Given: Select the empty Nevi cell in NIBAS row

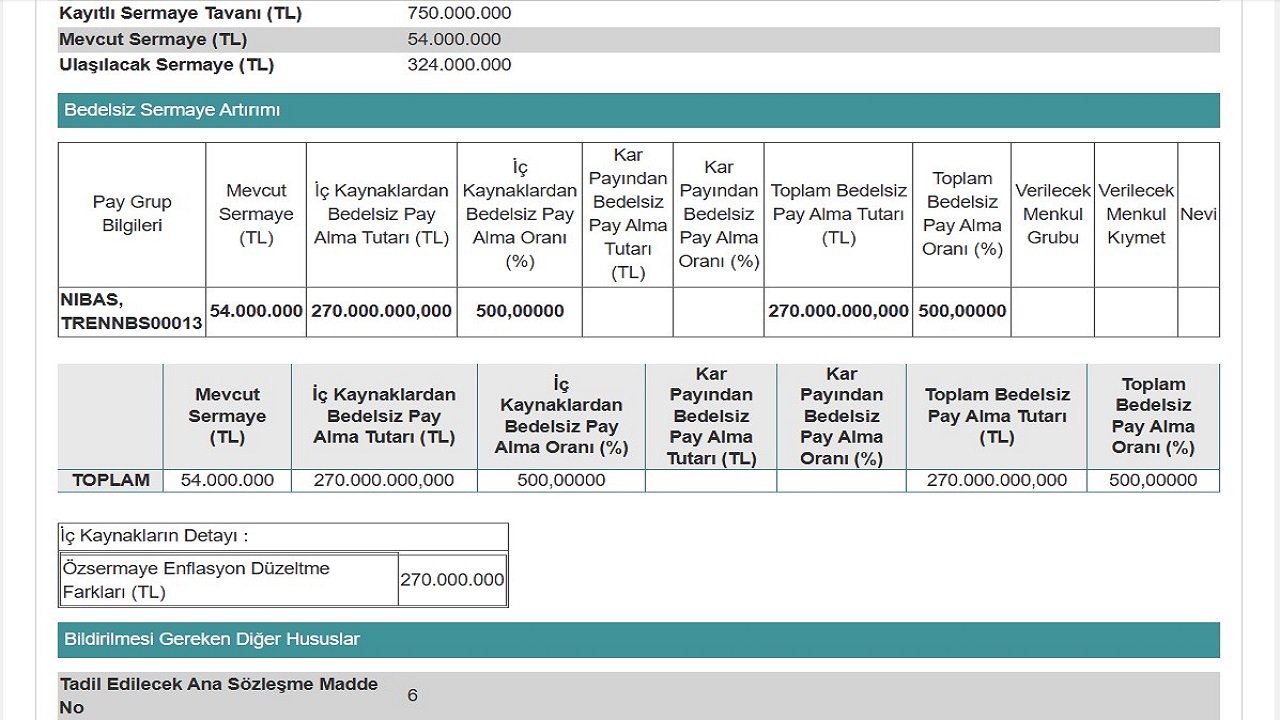Looking at the screenshot, I should (1198, 312).
